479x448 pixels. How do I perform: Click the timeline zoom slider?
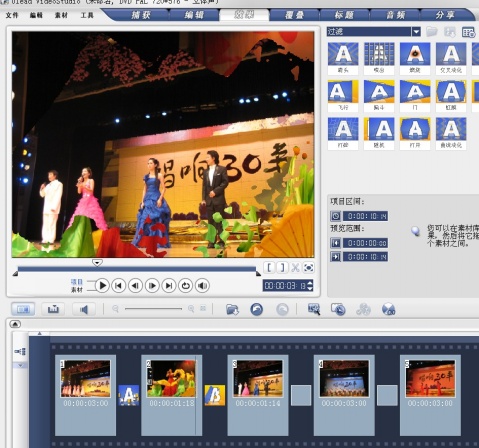(153, 309)
